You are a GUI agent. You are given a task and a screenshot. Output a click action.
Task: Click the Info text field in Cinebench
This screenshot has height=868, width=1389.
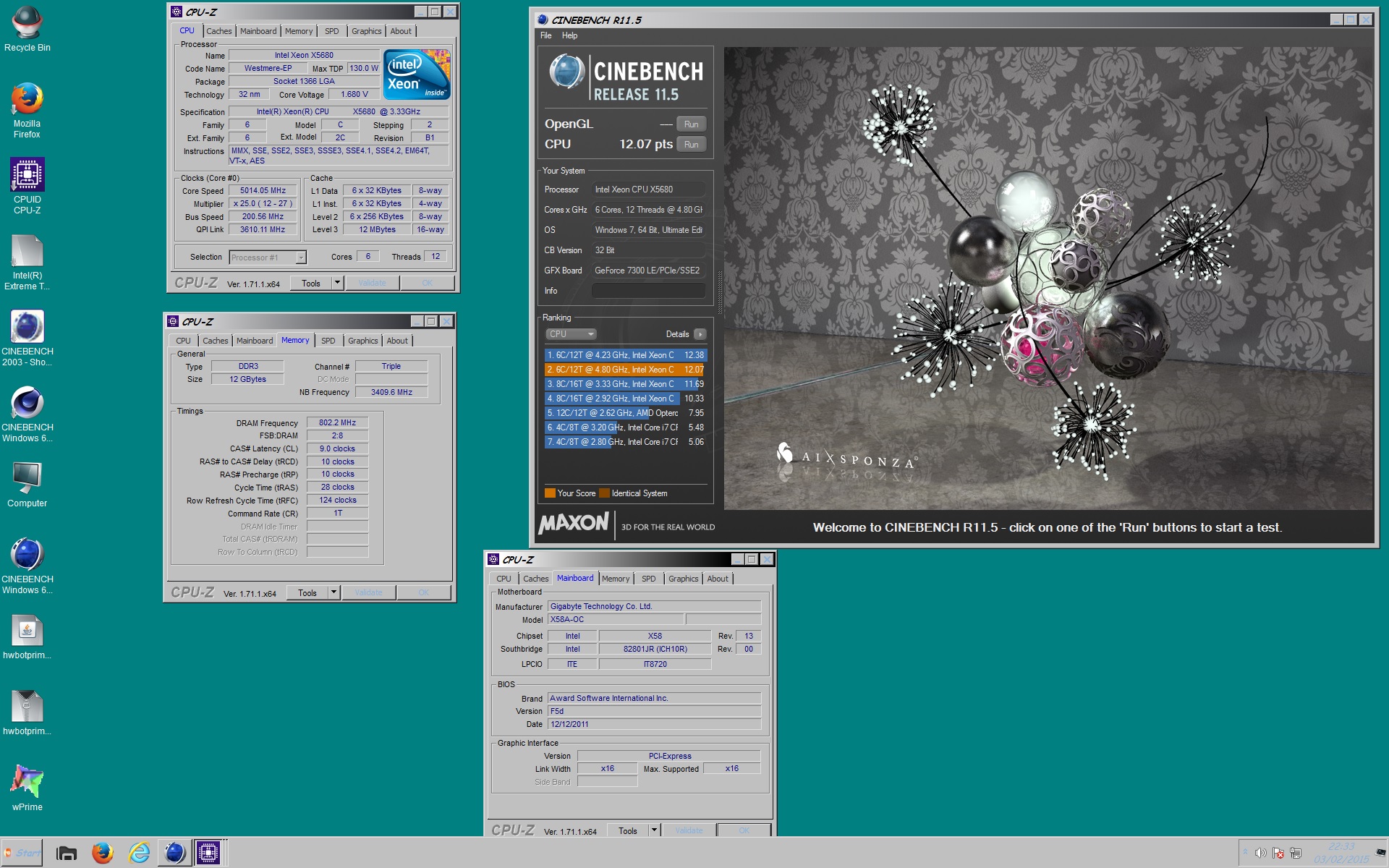[x=648, y=291]
